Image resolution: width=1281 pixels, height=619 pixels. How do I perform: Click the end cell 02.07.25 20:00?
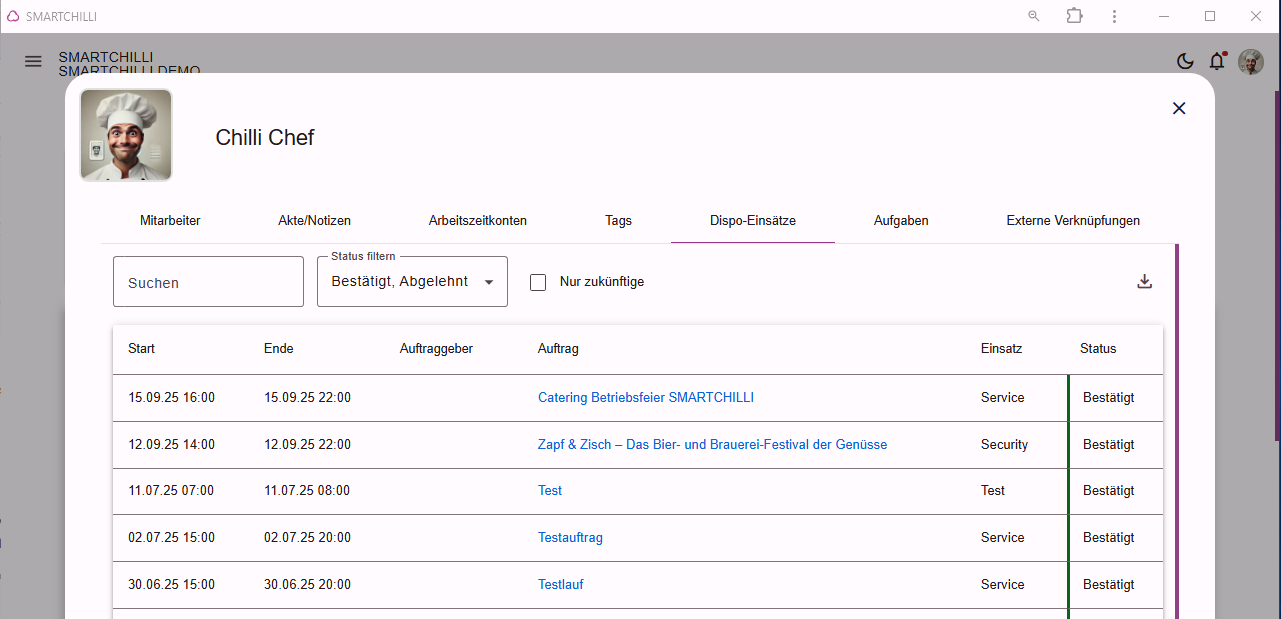click(x=307, y=537)
